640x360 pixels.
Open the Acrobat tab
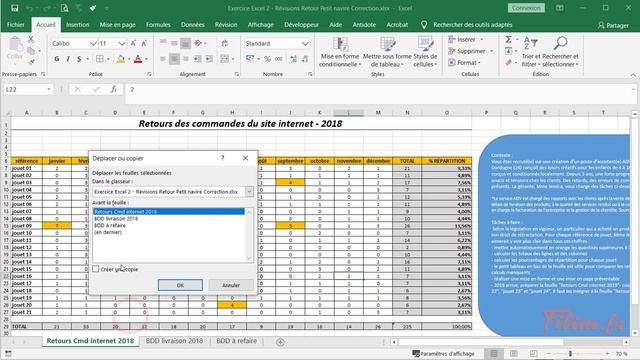[397, 25]
